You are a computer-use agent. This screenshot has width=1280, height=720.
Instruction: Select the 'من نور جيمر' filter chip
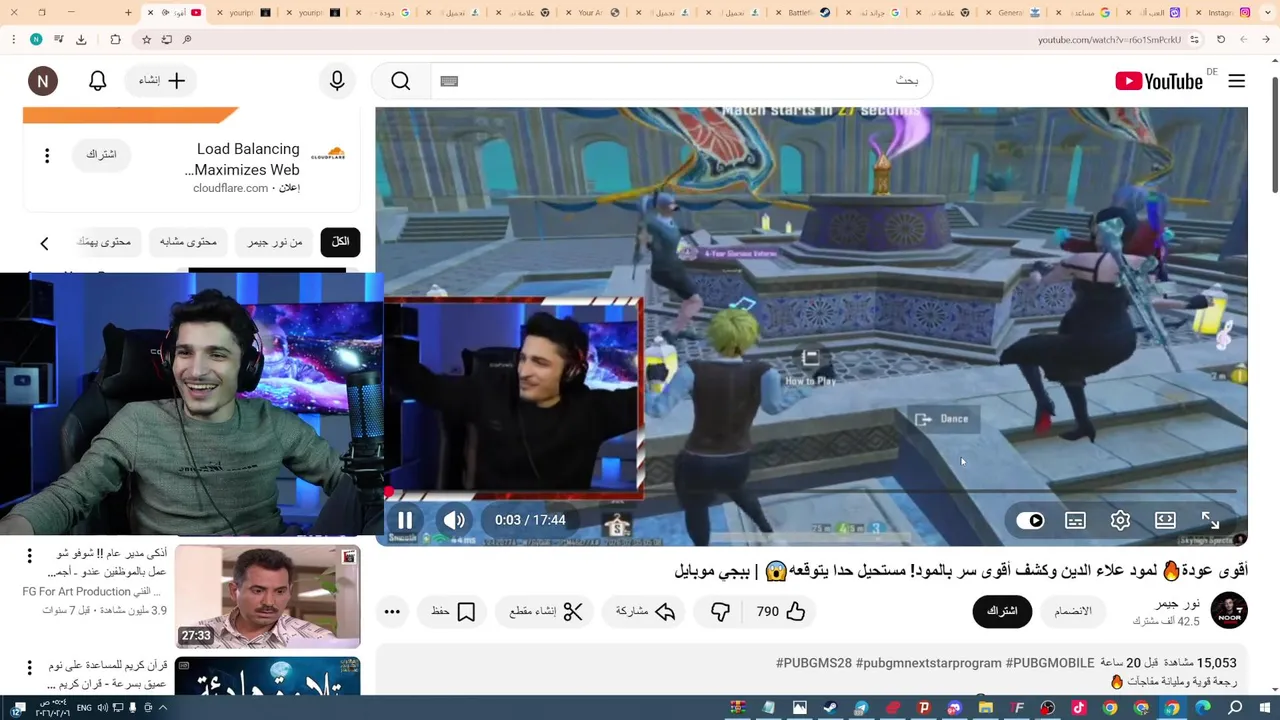pyautogui.click(x=274, y=242)
